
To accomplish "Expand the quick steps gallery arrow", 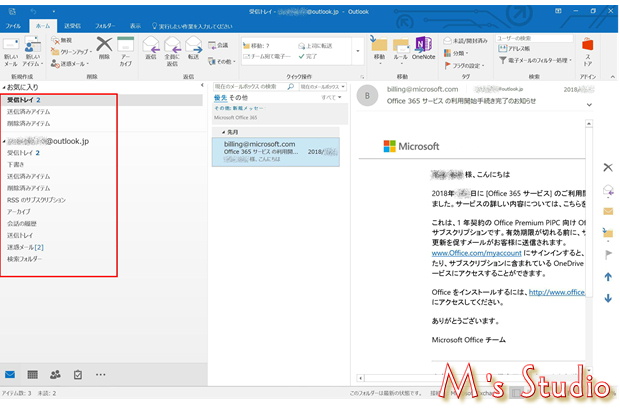I will point(357,51).
